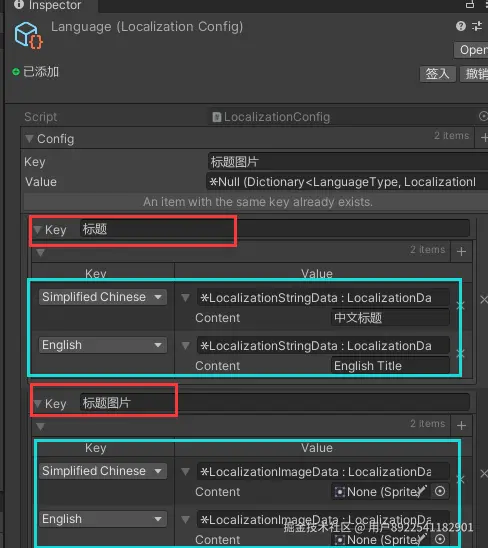Click the Inspector lock icon
Image resolution: width=488 pixels, height=548 pixels.
[470, 4]
